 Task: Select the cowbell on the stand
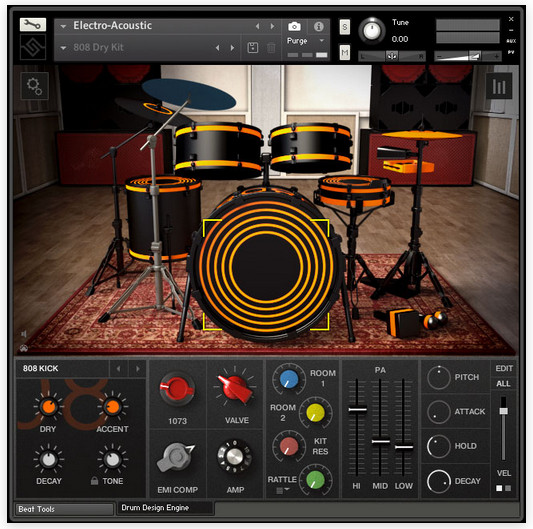(395, 153)
